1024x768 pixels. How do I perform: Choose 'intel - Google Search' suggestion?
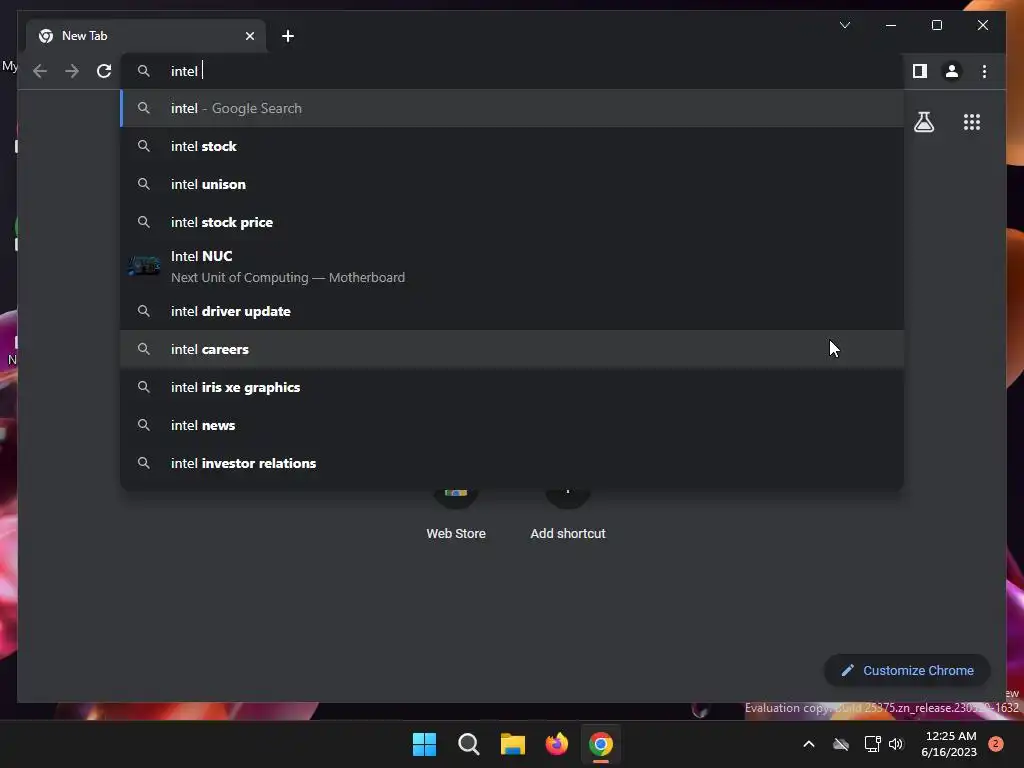tap(512, 108)
